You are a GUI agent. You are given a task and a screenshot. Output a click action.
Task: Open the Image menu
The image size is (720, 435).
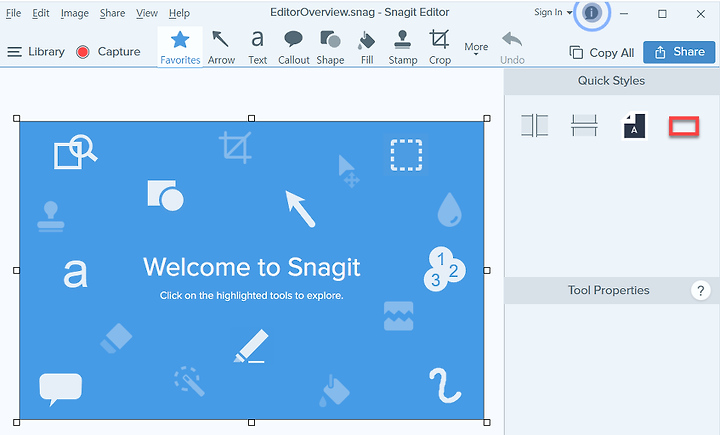click(74, 13)
